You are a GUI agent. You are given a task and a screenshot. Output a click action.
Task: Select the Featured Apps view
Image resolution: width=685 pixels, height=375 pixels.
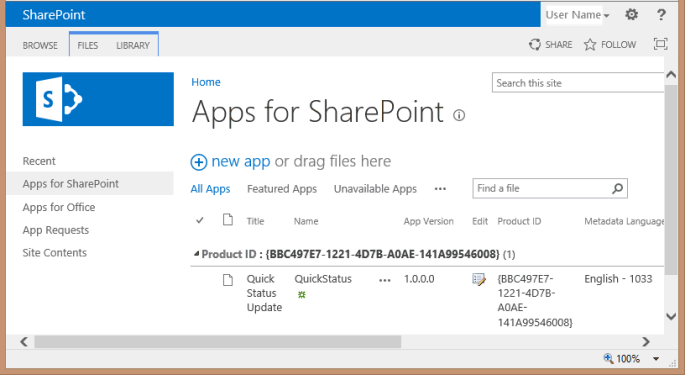coord(282,189)
